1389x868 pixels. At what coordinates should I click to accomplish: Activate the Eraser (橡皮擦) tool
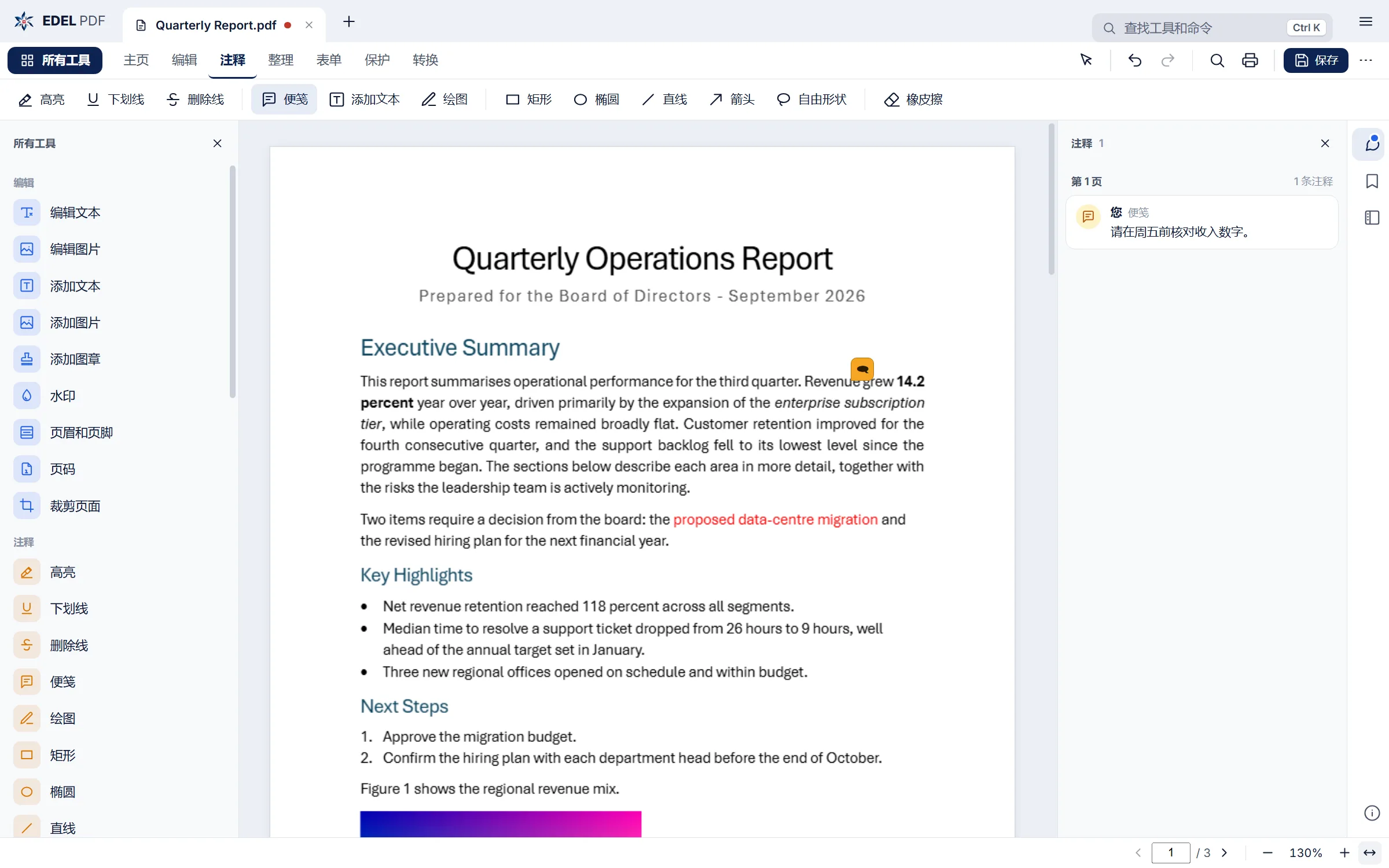(x=913, y=100)
